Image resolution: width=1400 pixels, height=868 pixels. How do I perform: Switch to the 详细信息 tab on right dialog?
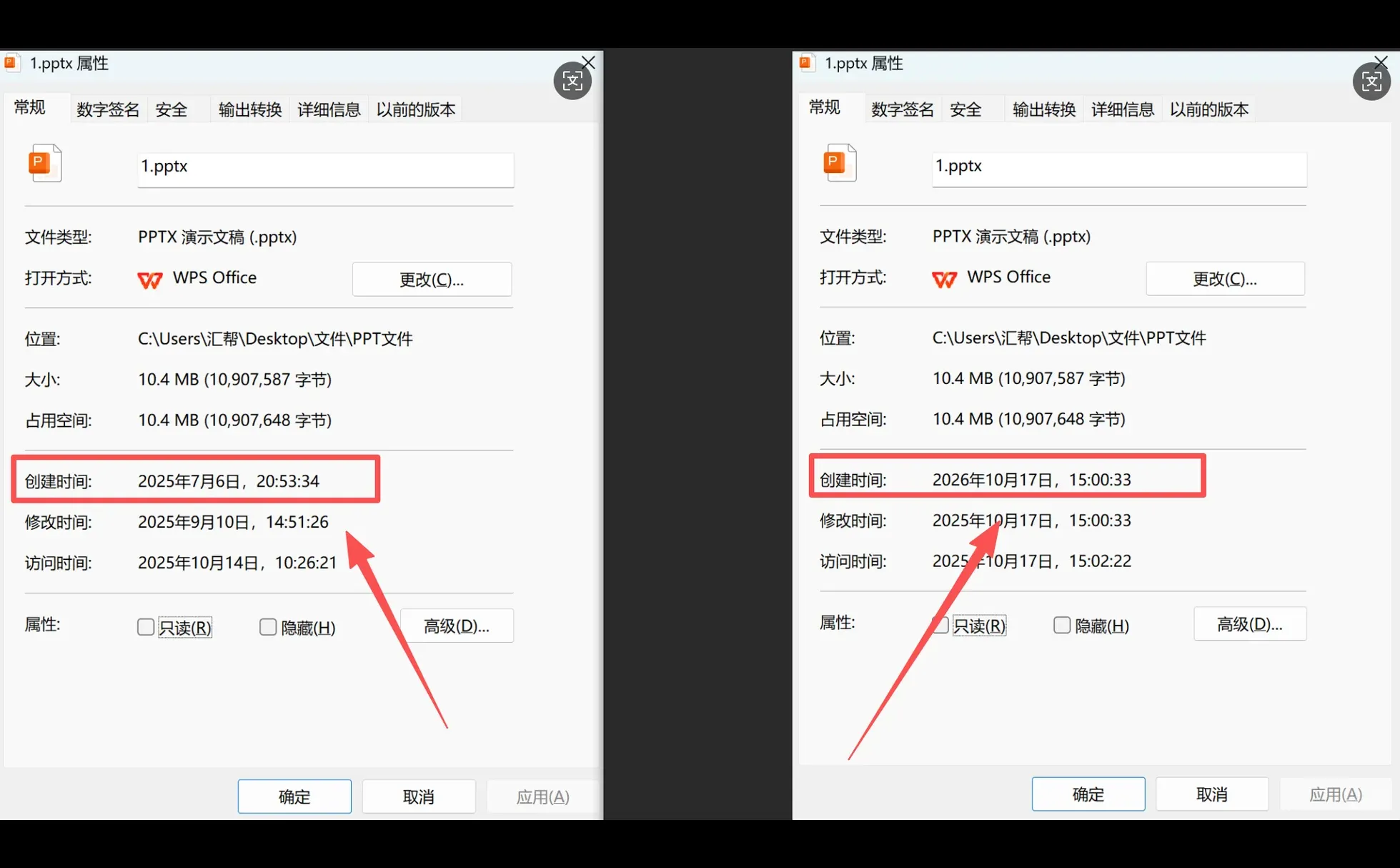(x=1122, y=109)
